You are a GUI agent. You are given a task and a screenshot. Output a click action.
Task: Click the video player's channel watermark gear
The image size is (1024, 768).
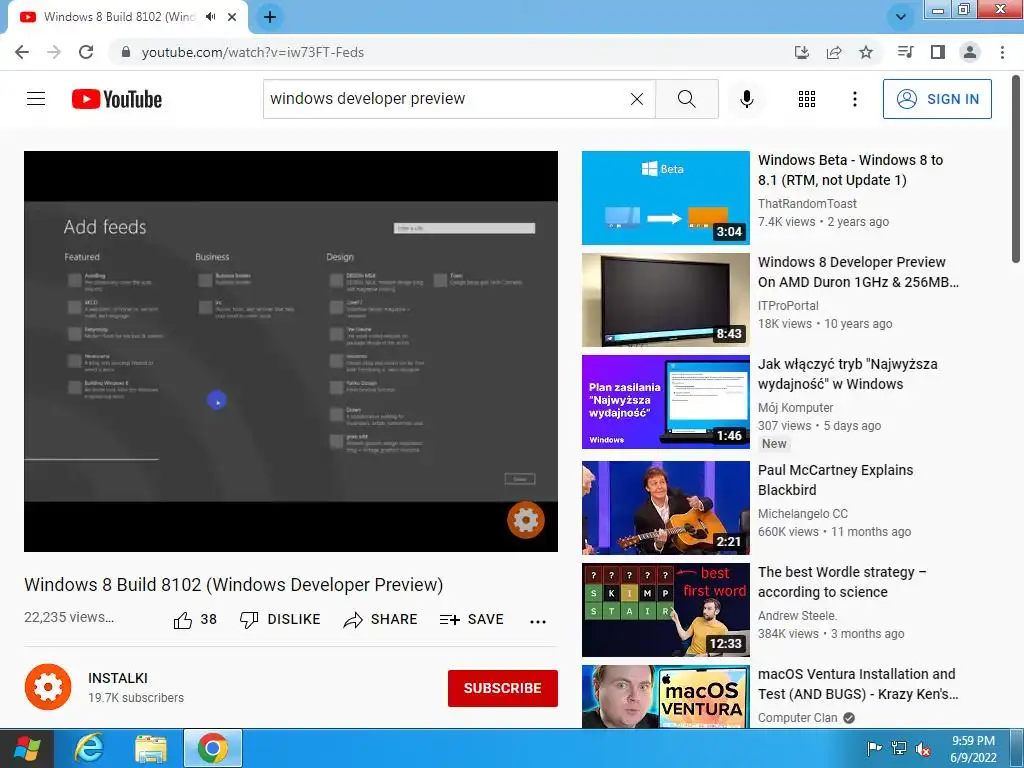click(x=526, y=520)
